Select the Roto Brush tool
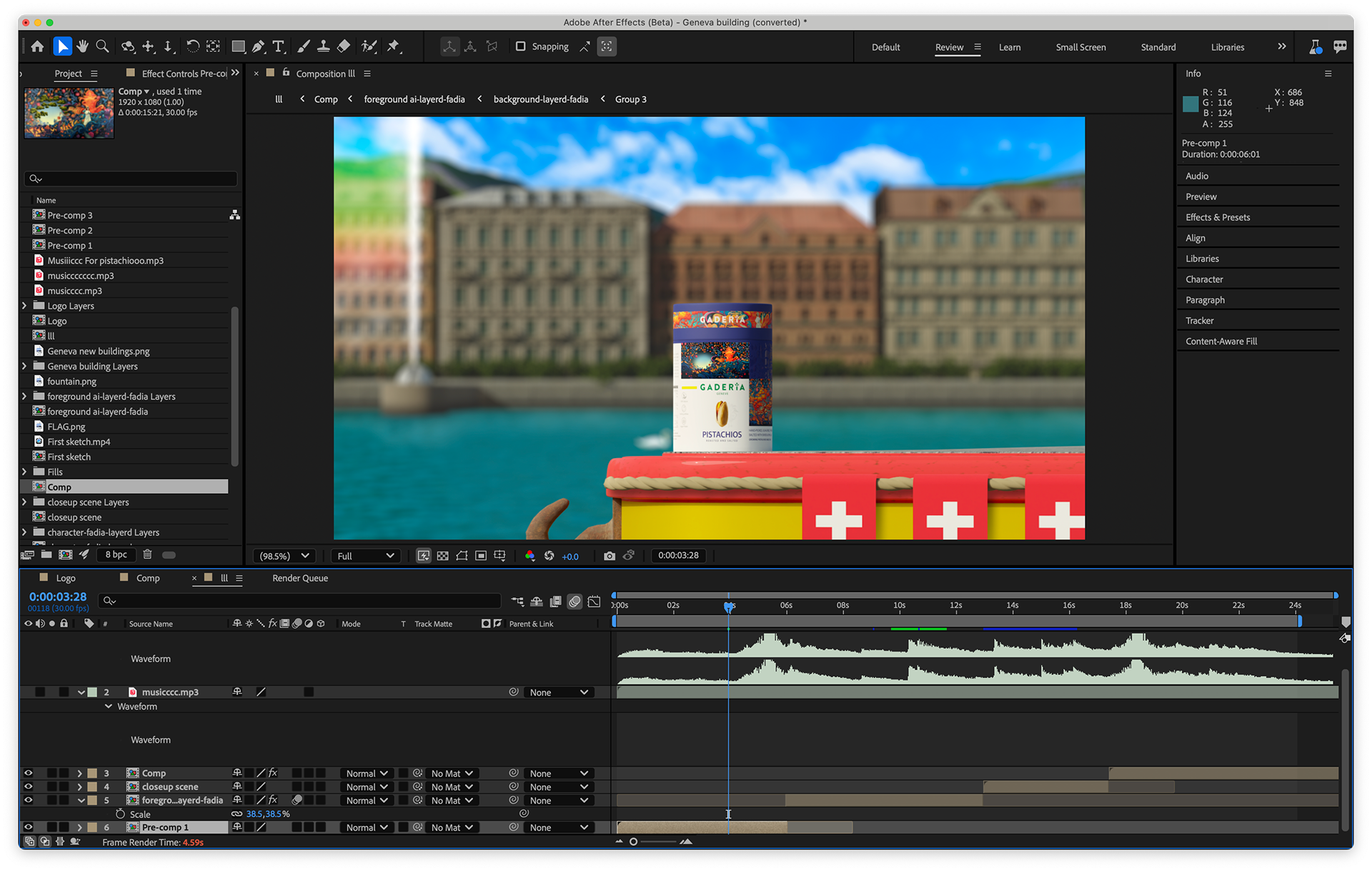This screenshot has height=871, width=1372. click(x=369, y=46)
